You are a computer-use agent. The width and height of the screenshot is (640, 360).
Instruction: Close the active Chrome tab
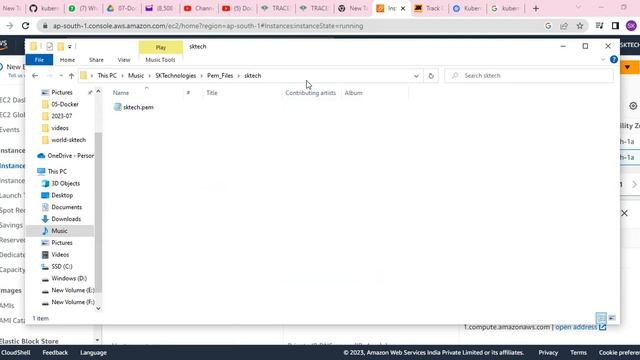403,9
